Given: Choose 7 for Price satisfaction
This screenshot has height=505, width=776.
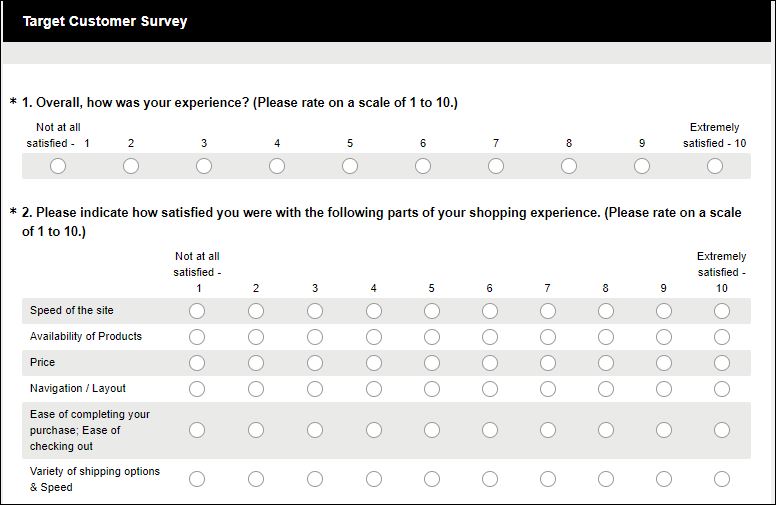Looking at the screenshot, I should pyautogui.click(x=548, y=363).
